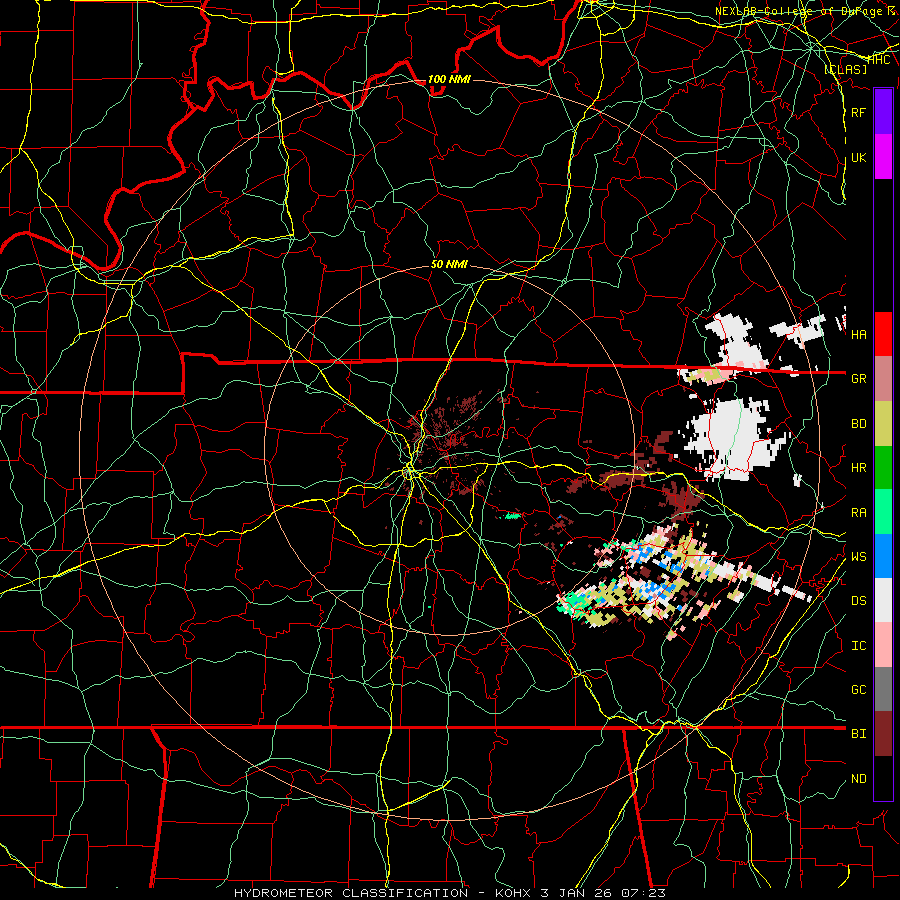Click the WS legend label
This screenshot has height=900, width=900.
(x=858, y=556)
